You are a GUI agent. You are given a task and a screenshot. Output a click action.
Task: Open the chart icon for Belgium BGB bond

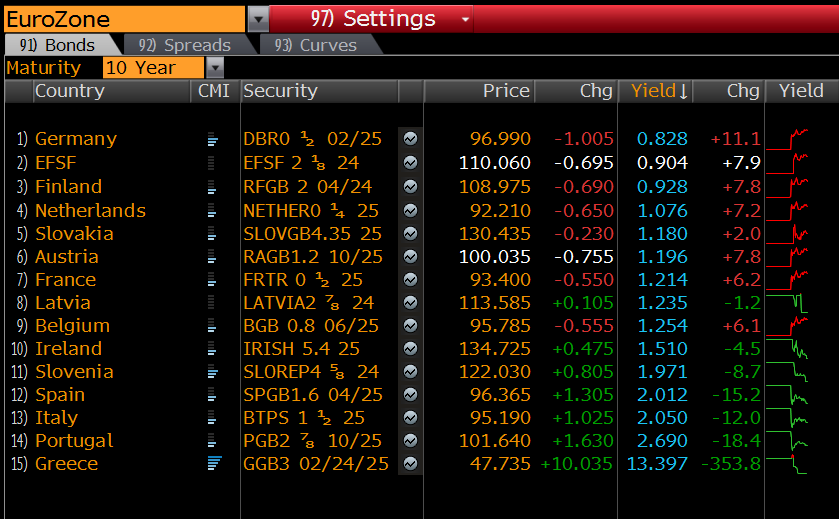click(x=410, y=326)
